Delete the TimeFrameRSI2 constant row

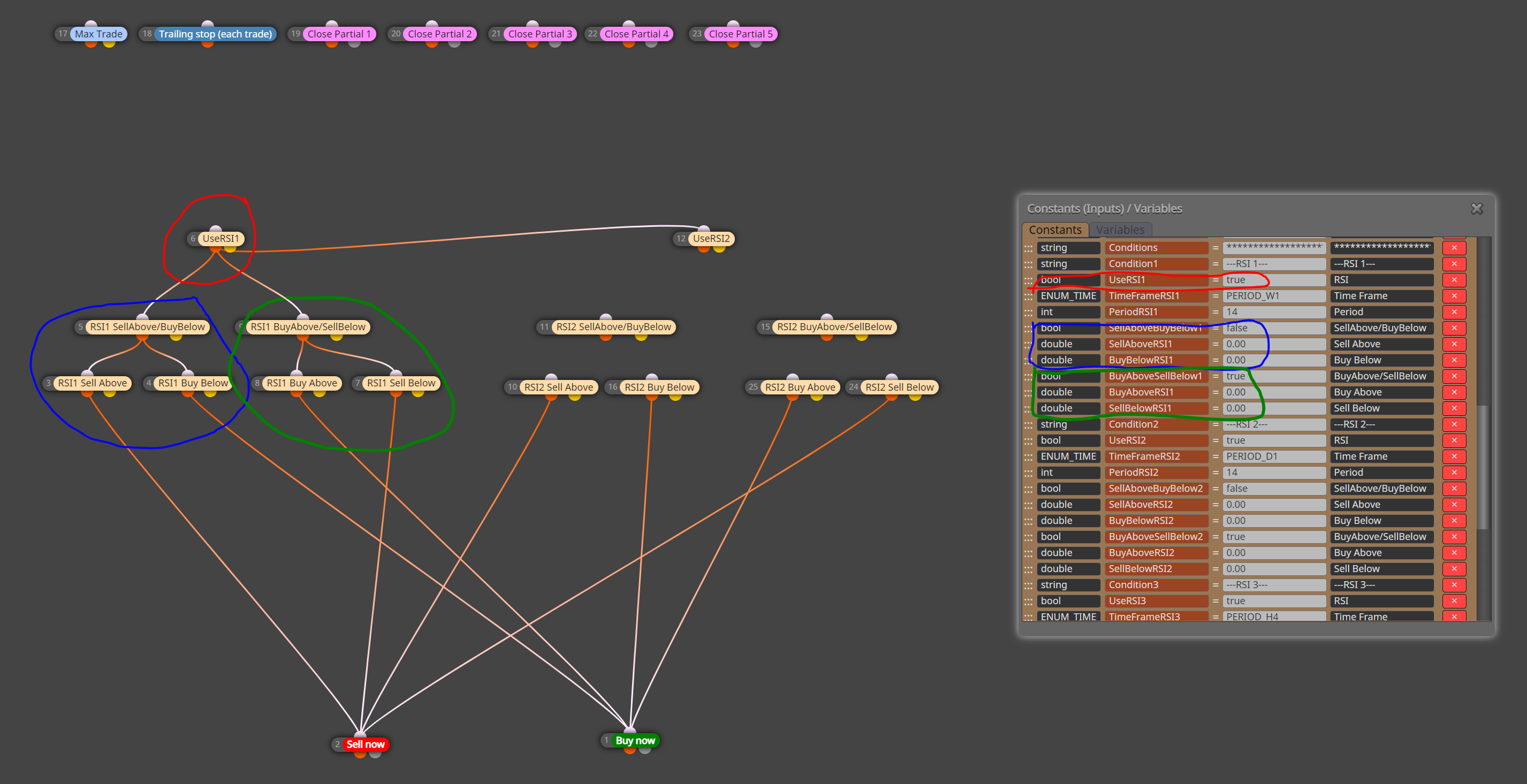(1454, 456)
